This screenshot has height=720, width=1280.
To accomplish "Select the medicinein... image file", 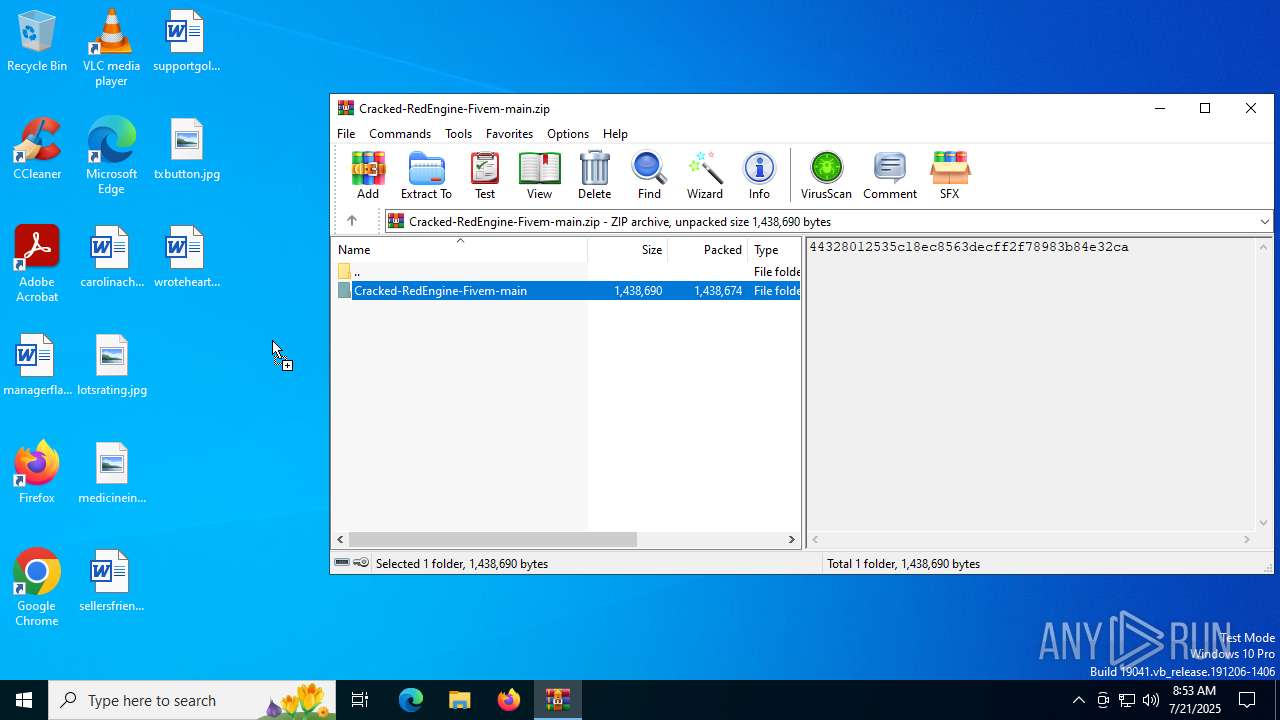I will coord(111,473).
